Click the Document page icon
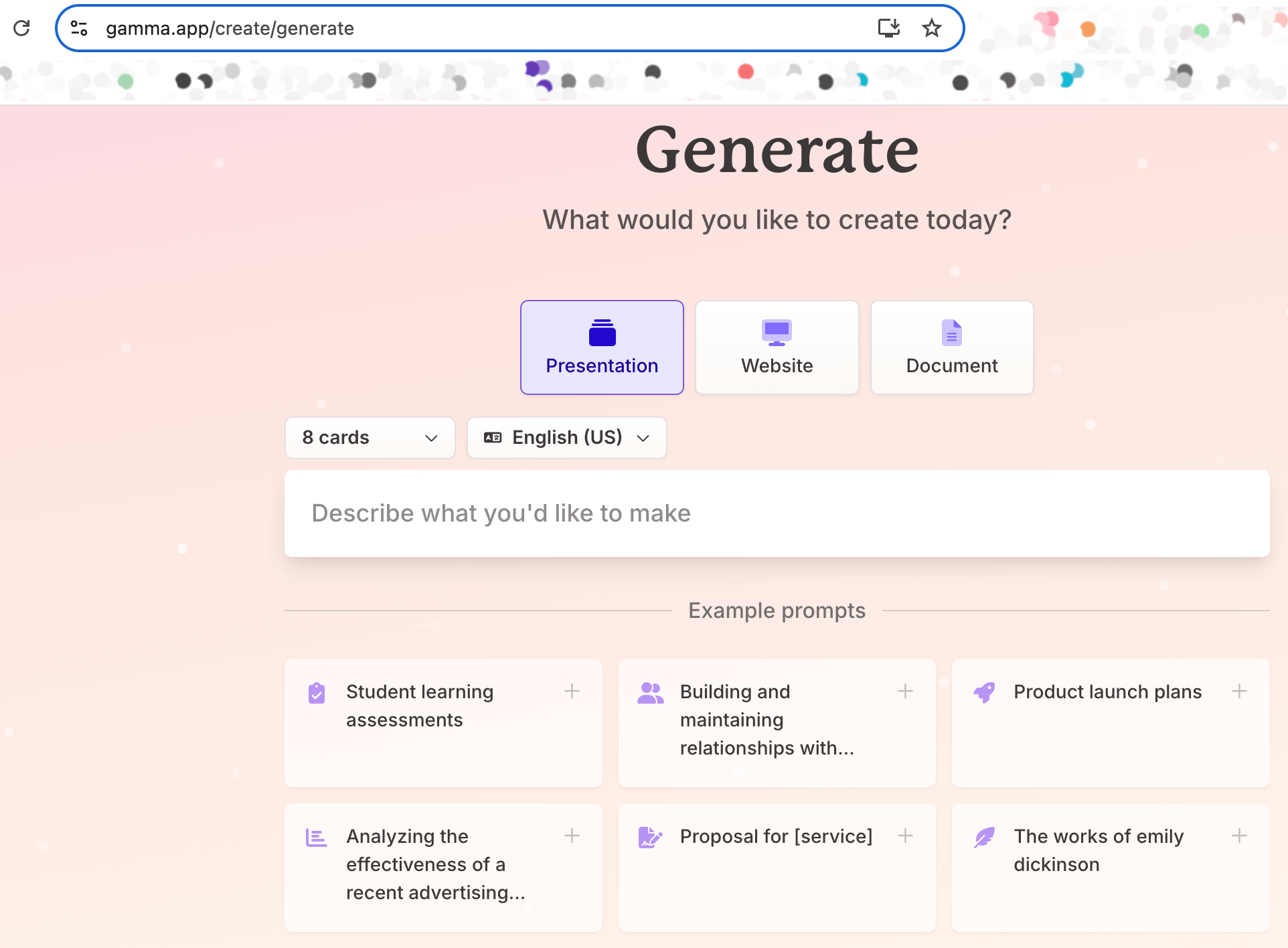Image resolution: width=1288 pixels, height=948 pixels. tap(952, 333)
